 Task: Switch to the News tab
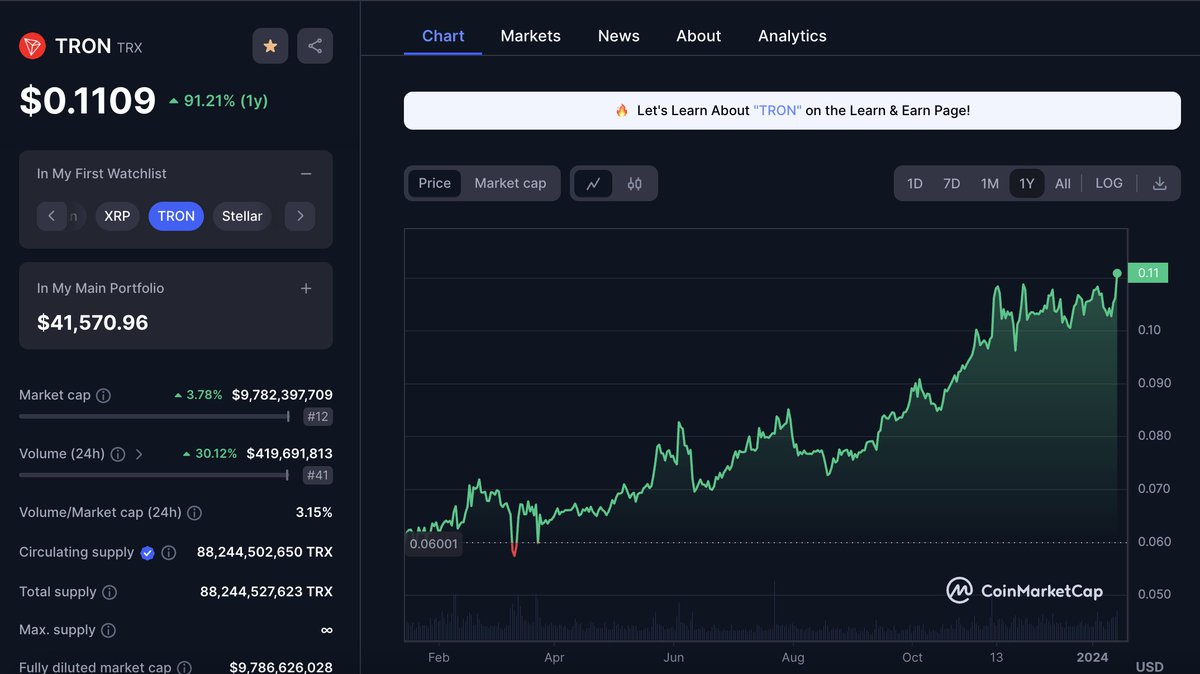pyautogui.click(x=618, y=36)
